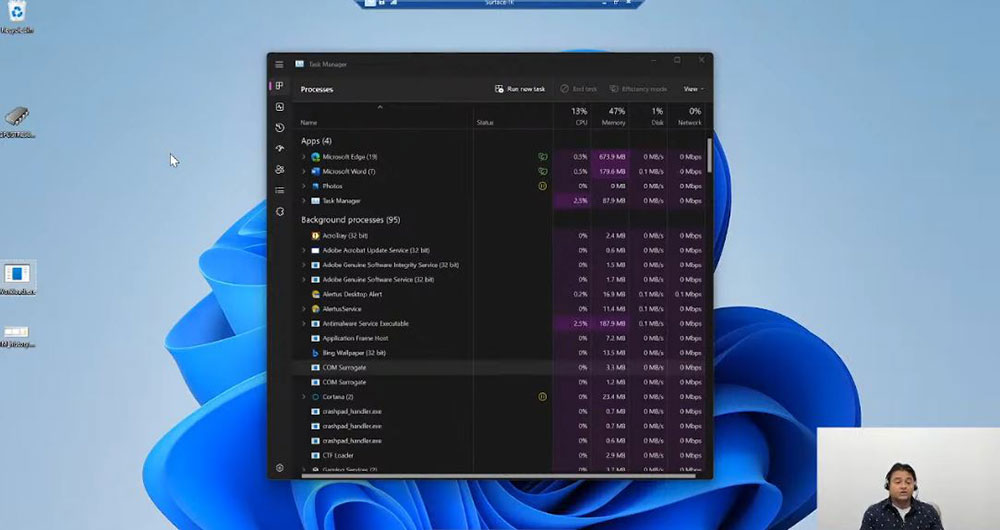
Task: Expand Antimalware Service Executable entry
Action: click(x=304, y=324)
